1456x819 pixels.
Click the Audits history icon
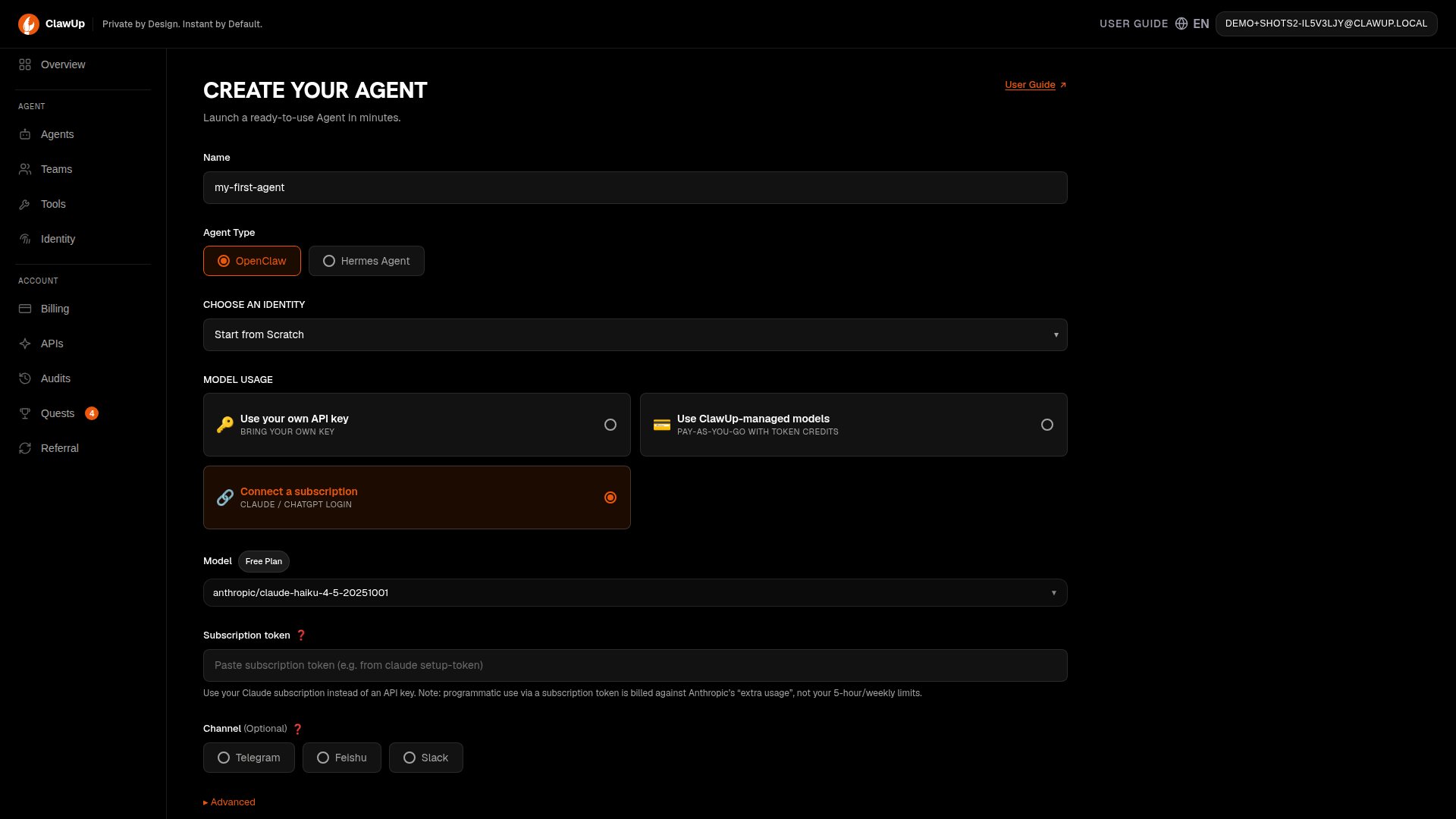click(25, 378)
